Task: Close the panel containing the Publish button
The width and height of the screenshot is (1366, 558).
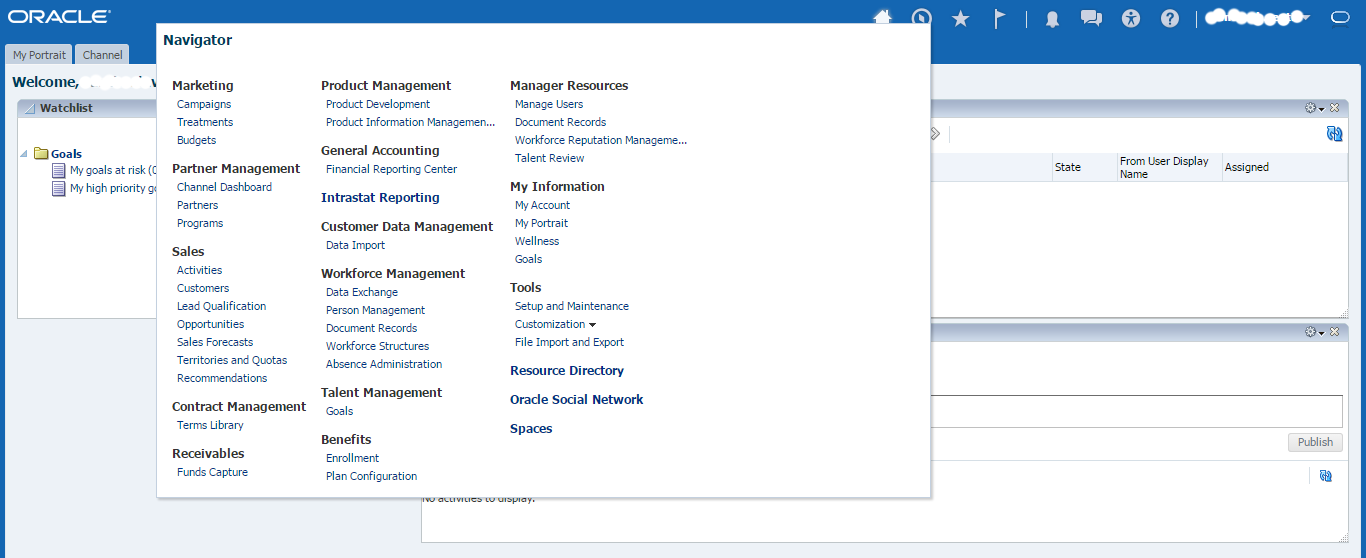Action: click(1334, 331)
